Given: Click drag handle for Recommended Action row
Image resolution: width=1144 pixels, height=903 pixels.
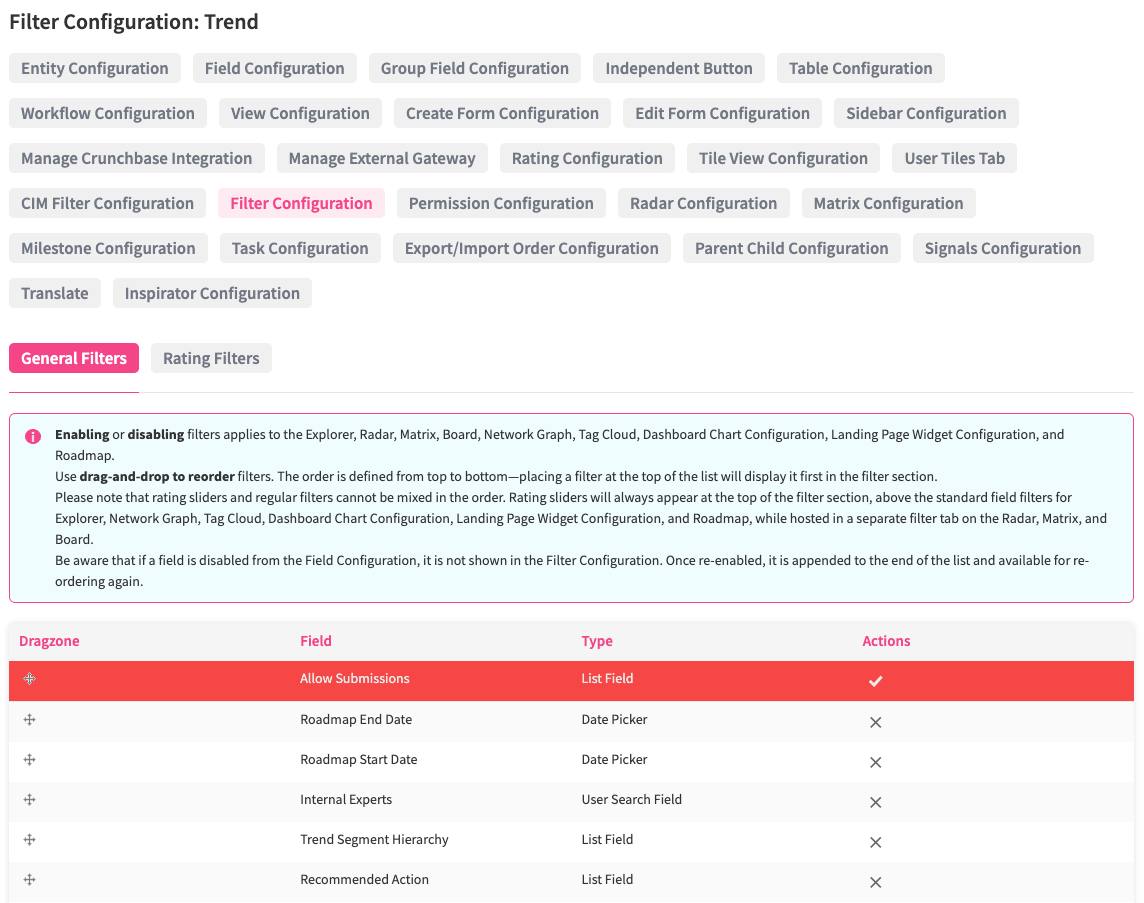Looking at the screenshot, I should pos(30,880).
